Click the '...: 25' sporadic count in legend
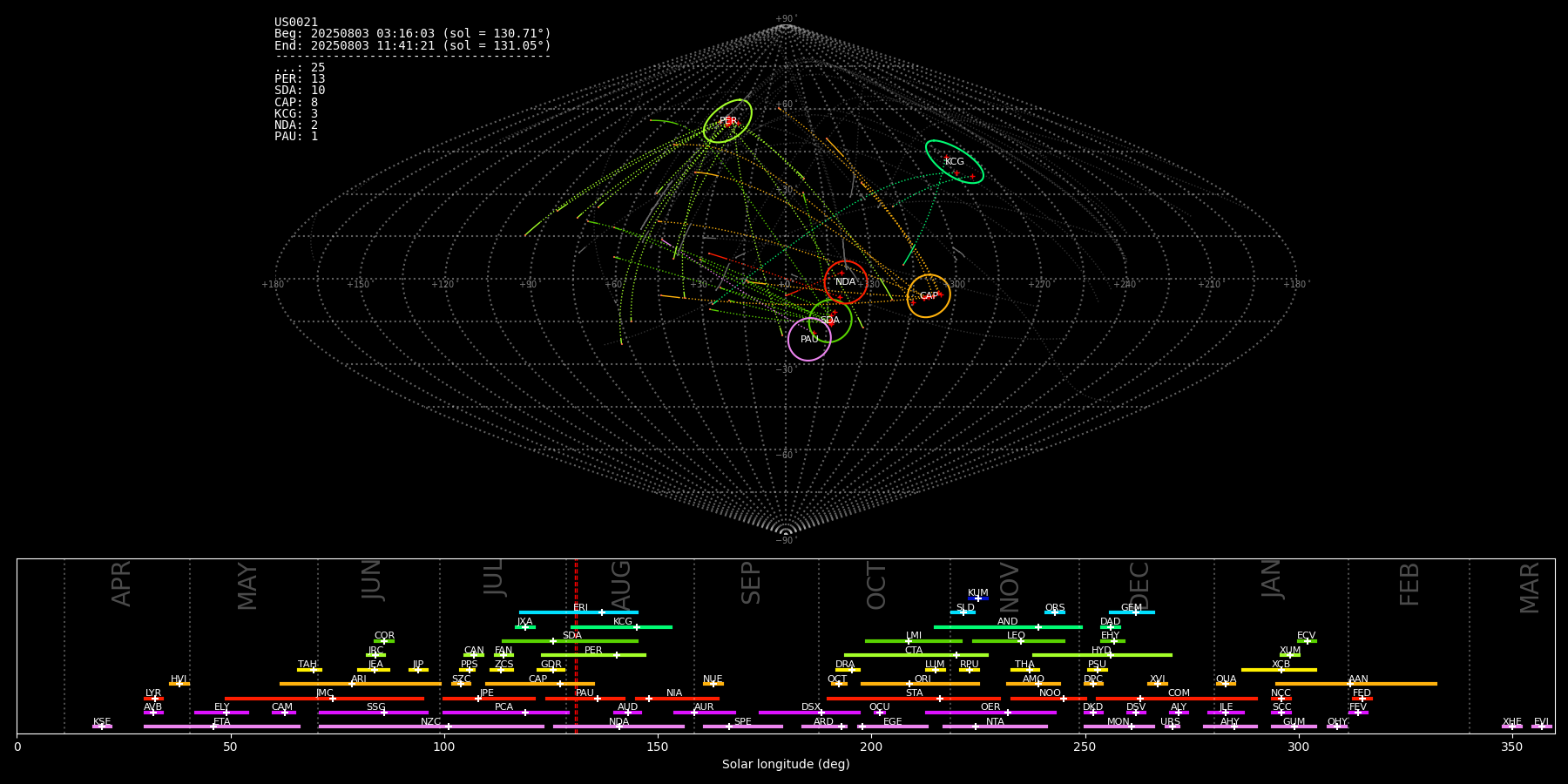This screenshot has height=784, width=1568. (x=300, y=68)
